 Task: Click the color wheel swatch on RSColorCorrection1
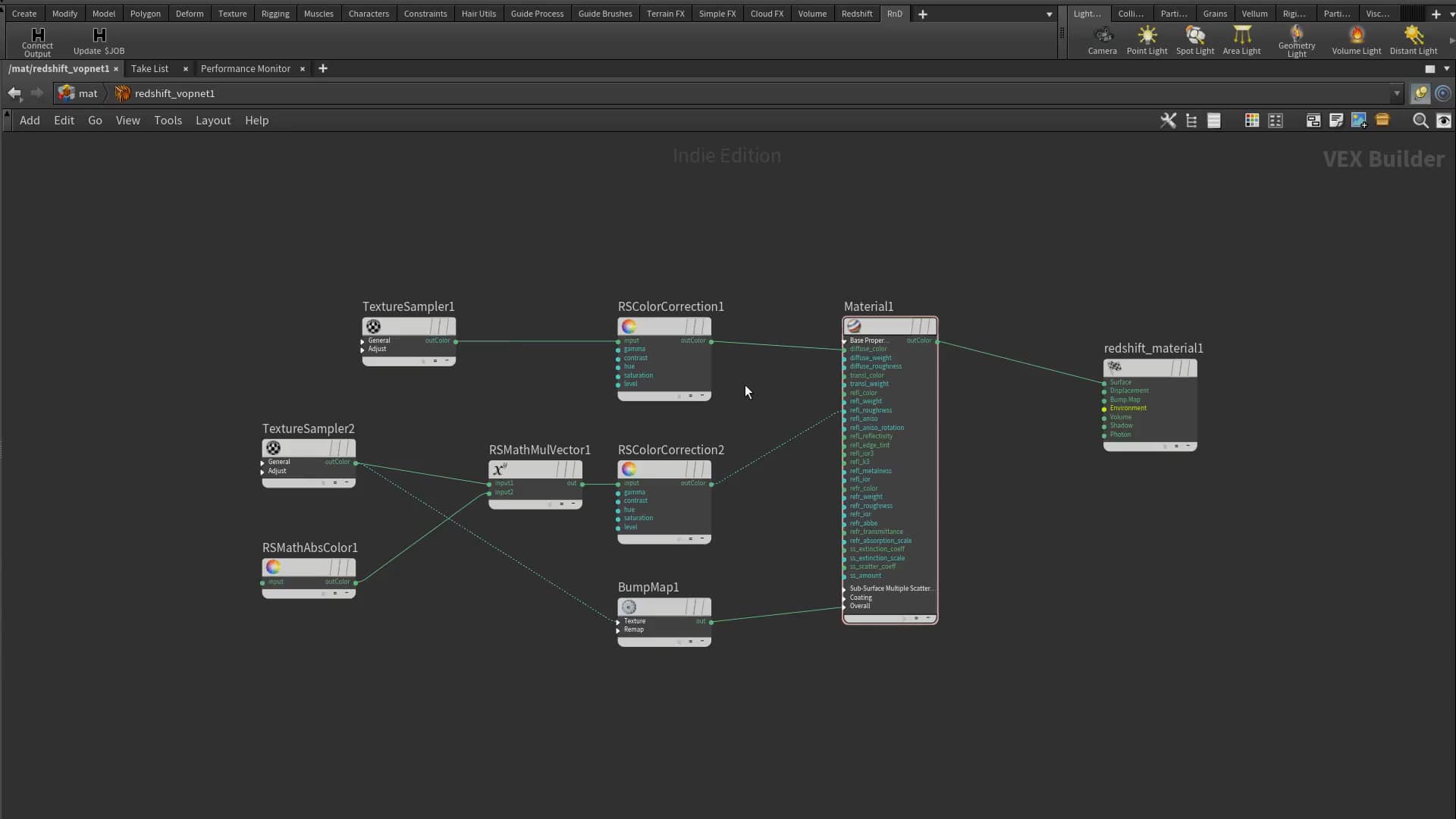(x=628, y=326)
